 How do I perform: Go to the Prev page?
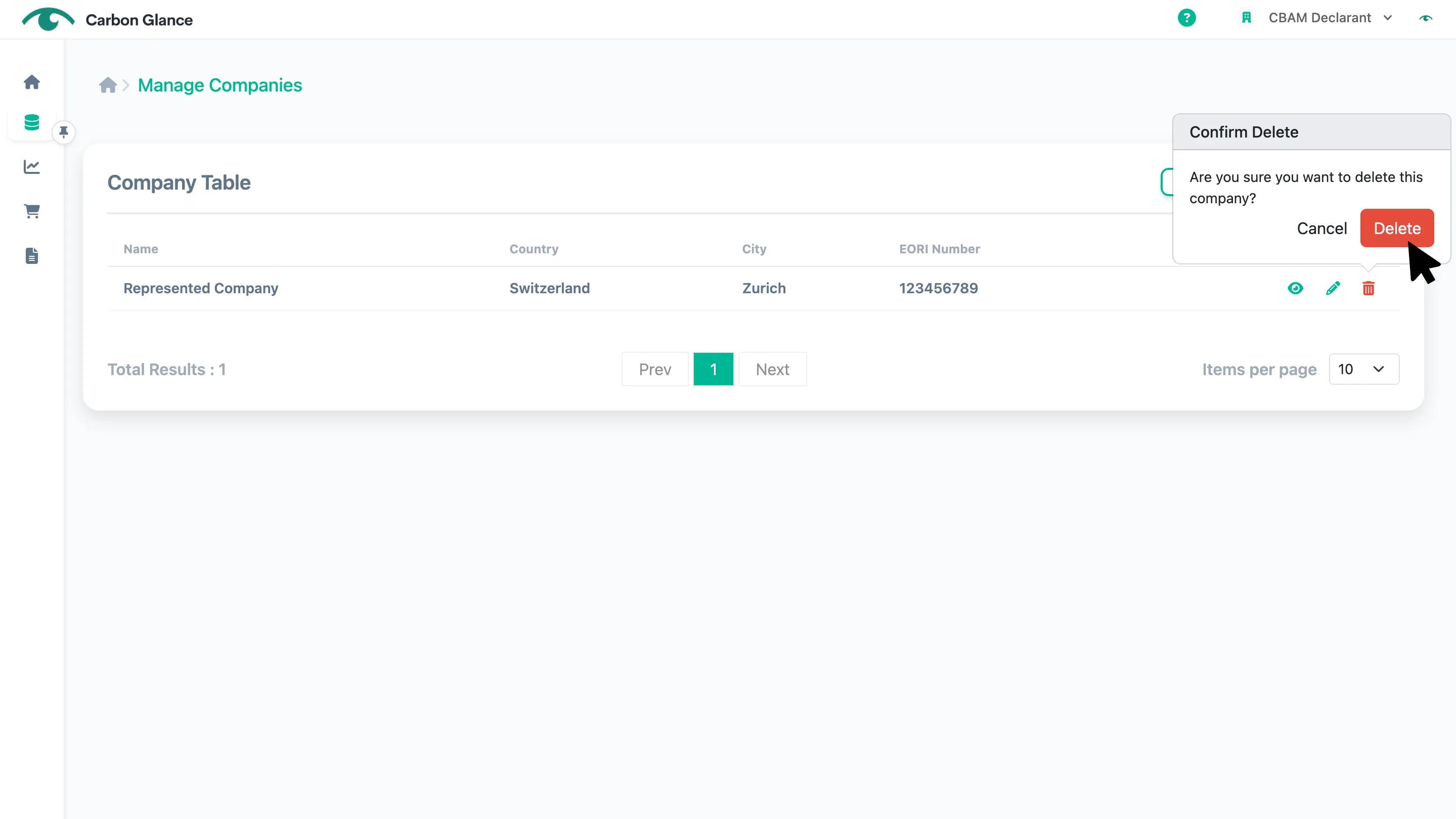click(x=654, y=370)
